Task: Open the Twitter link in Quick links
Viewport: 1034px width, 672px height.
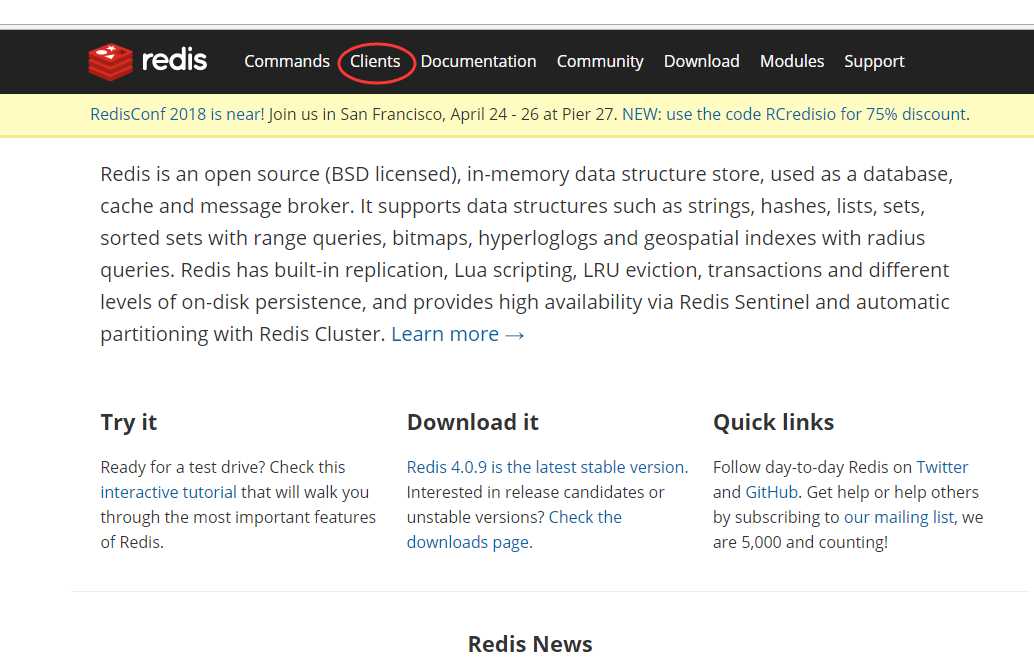Action: tap(942, 467)
